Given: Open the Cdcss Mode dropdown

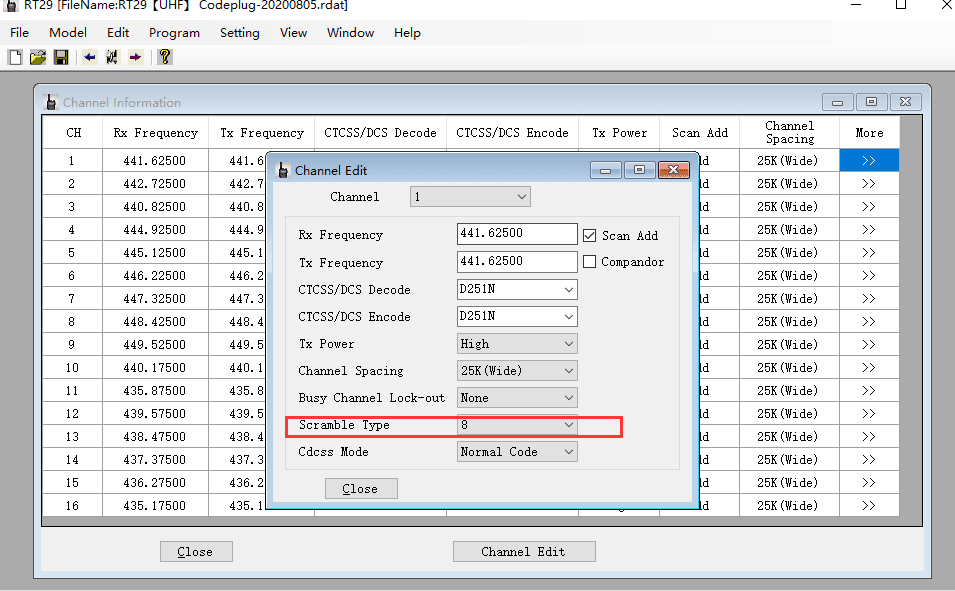Looking at the screenshot, I should click(x=568, y=452).
